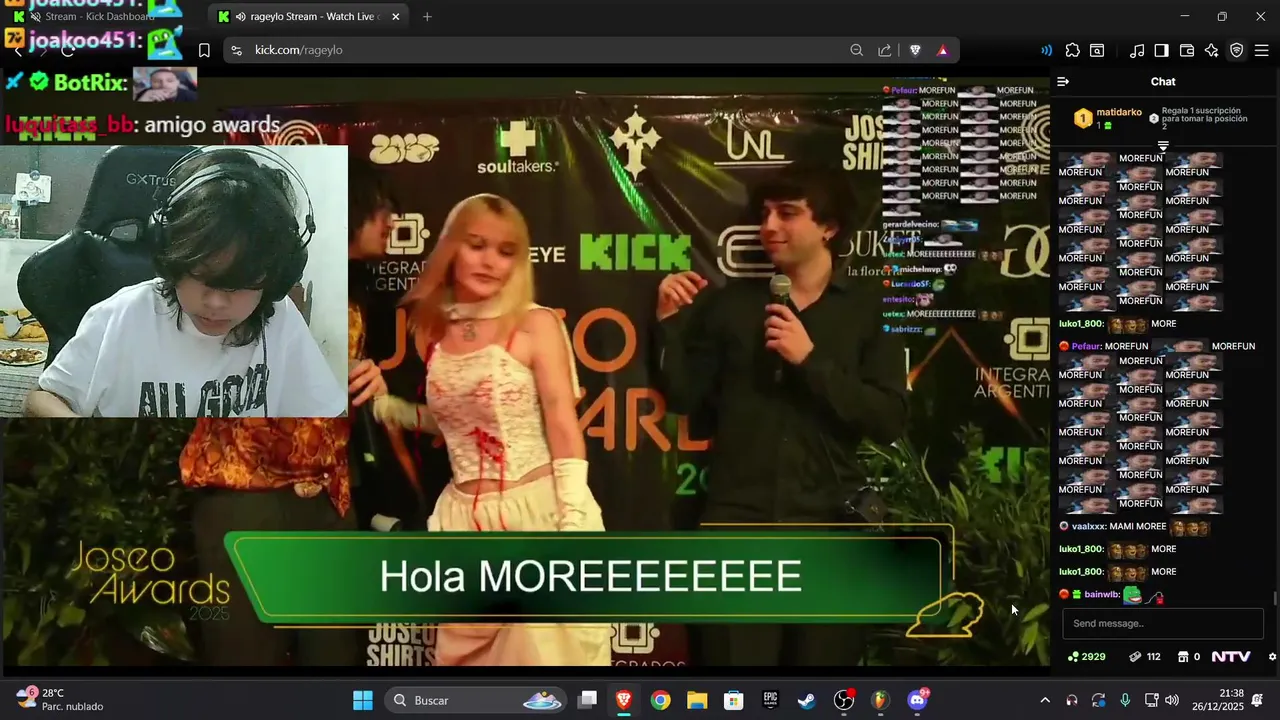1280x720 pixels.
Task: Open Brave Shields lion icon
Action: coord(915,50)
